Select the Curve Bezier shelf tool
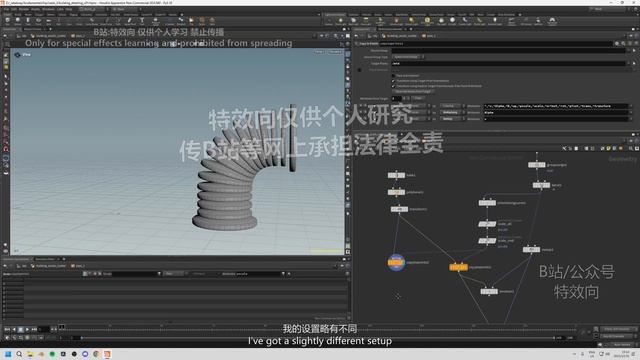The width and height of the screenshot is (640, 360). (x=92, y=20)
